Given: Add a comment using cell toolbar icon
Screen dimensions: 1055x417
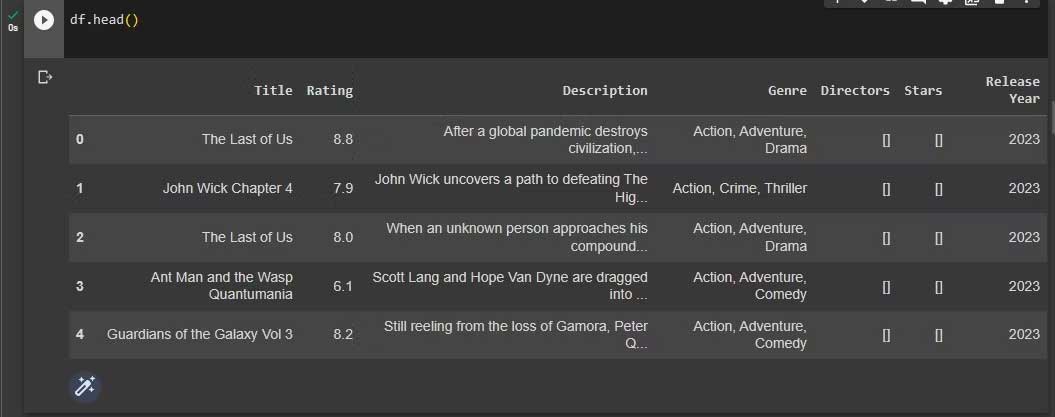Looking at the screenshot, I should pyautogui.click(x=918, y=3).
